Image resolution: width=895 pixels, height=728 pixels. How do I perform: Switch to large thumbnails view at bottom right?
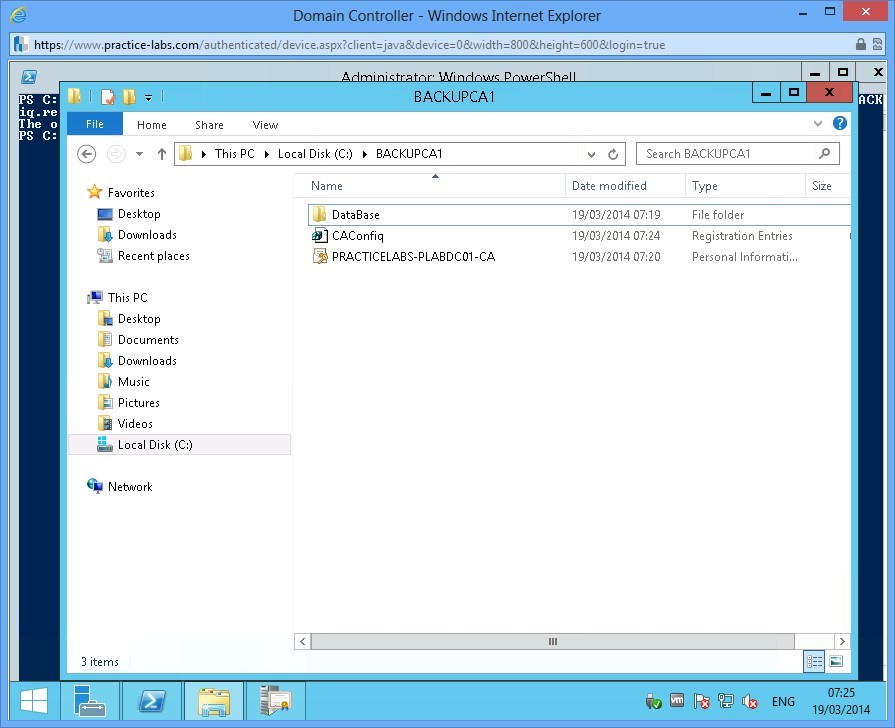(x=836, y=662)
